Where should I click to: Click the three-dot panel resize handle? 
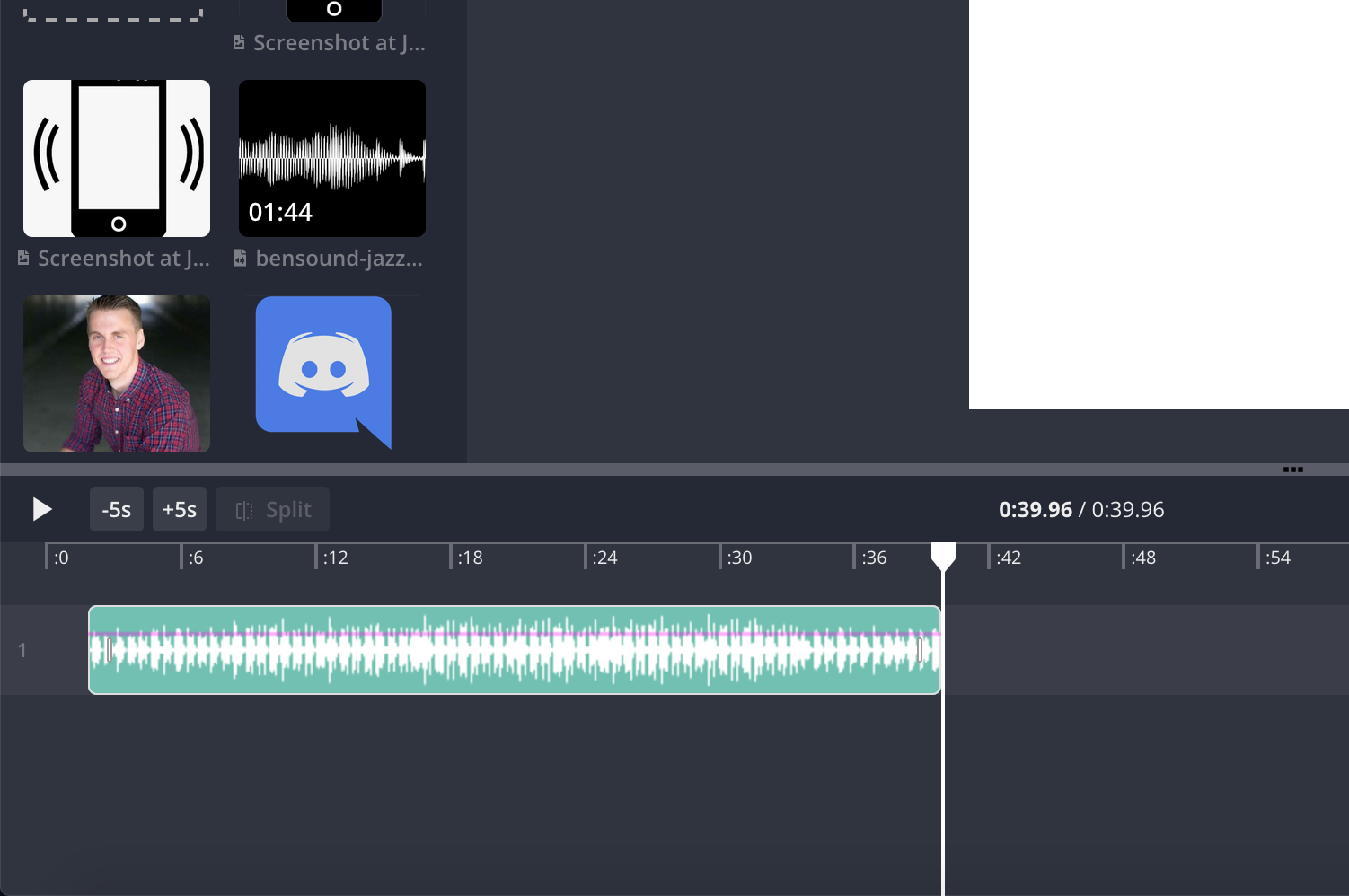(x=1292, y=470)
